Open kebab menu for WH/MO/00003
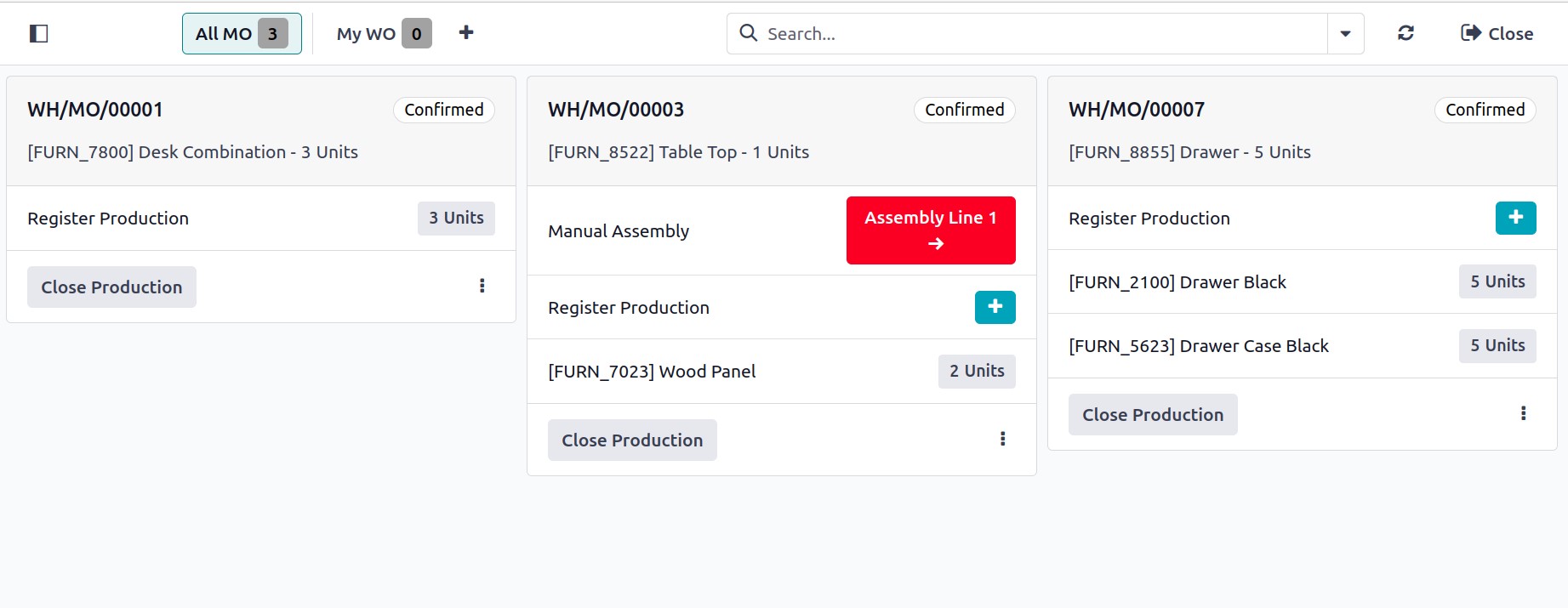Viewport: 1568px width, 608px height. click(x=1003, y=439)
